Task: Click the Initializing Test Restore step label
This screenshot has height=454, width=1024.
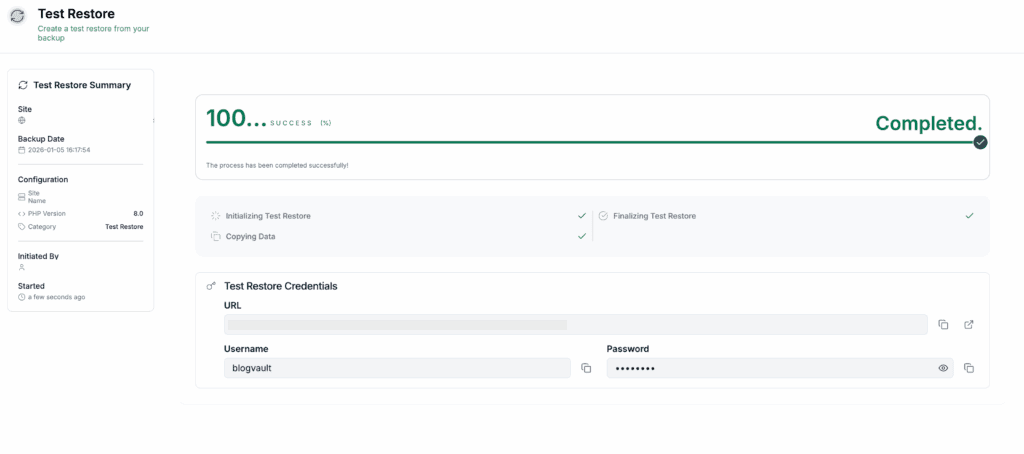Action: tap(268, 216)
